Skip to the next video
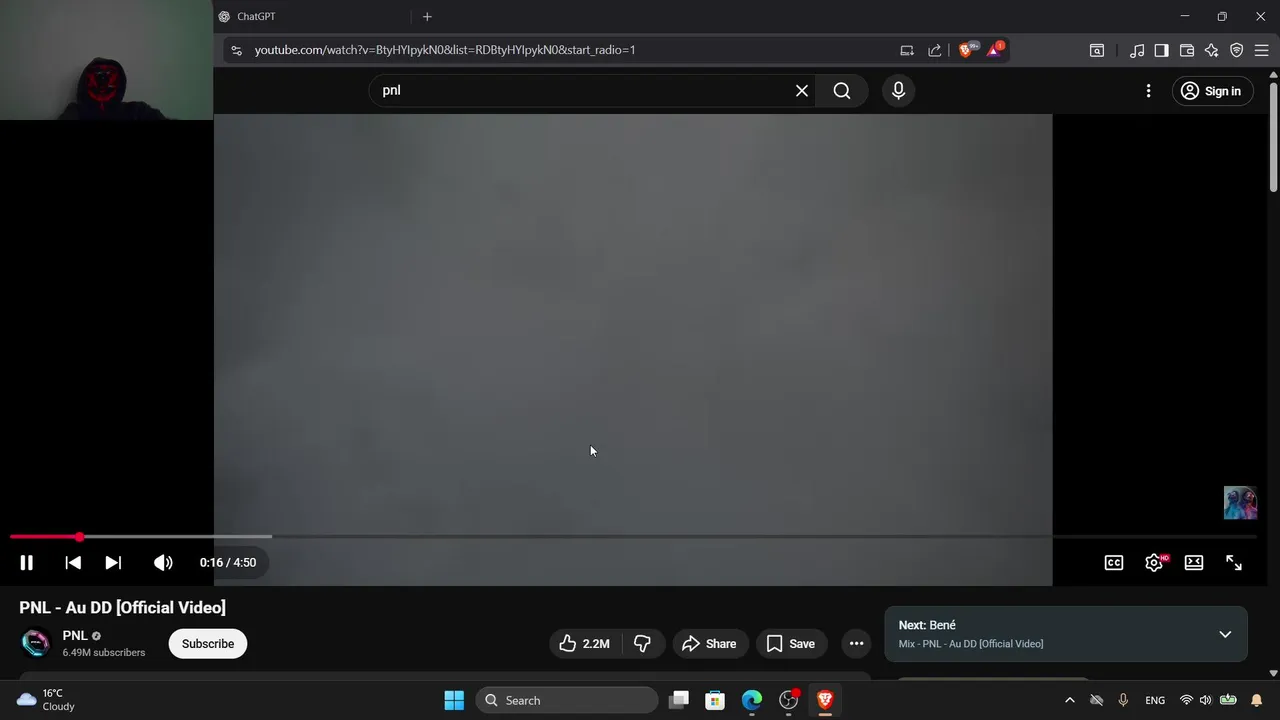1280x720 pixels. (113, 563)
